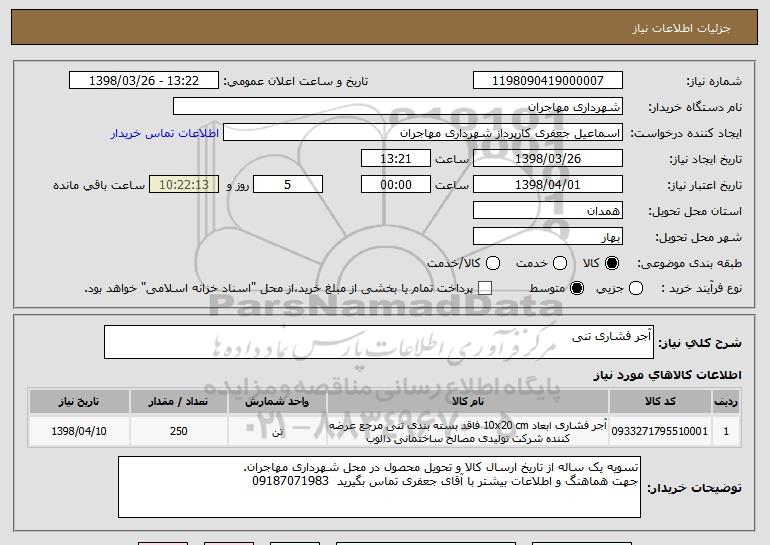Click the delivery province field همدان

click(x=548, y=211)
